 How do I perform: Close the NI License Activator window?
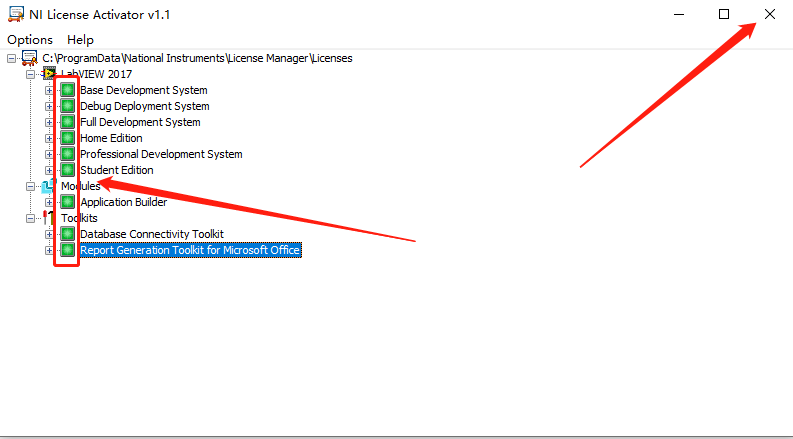[x=770, y=14]
